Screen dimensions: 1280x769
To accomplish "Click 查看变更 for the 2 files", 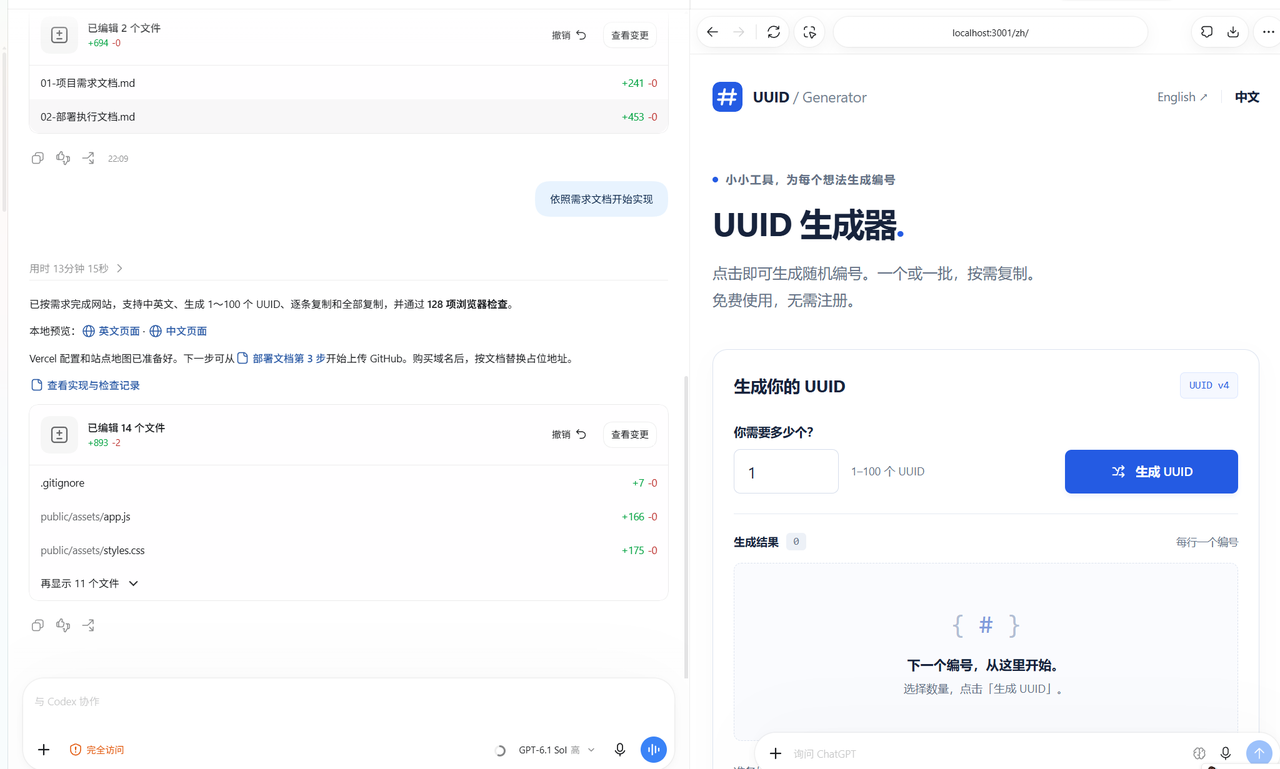I will 630,35.
